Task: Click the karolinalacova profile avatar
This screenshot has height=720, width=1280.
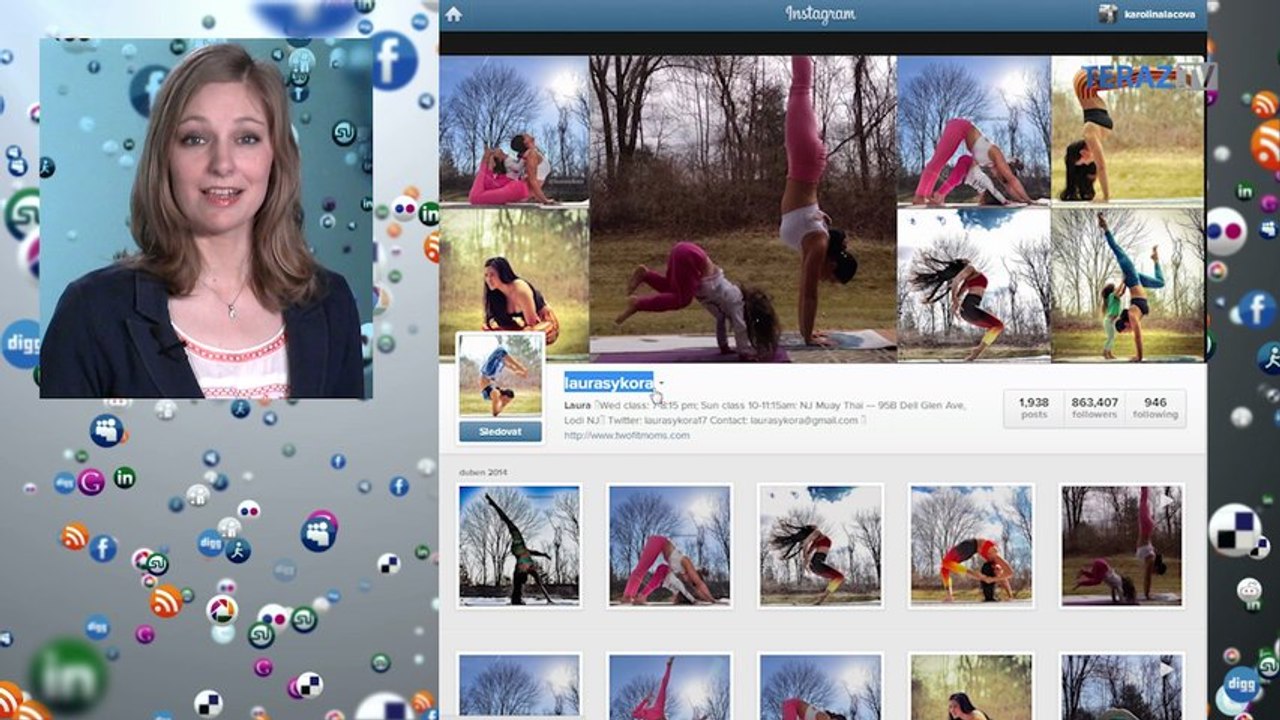Action: [x=1108, y=14]
